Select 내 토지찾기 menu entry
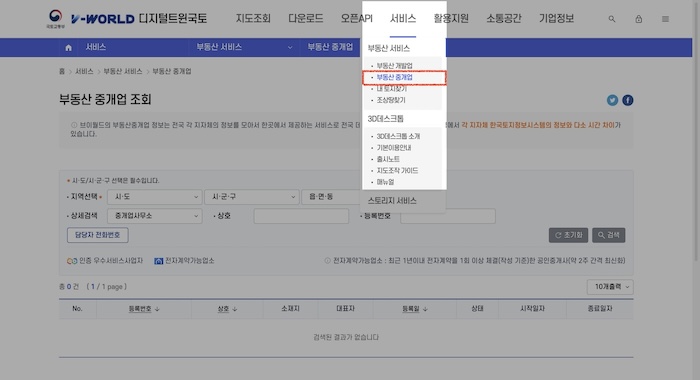Screen dimensions: 700x380 pos(392,89)
